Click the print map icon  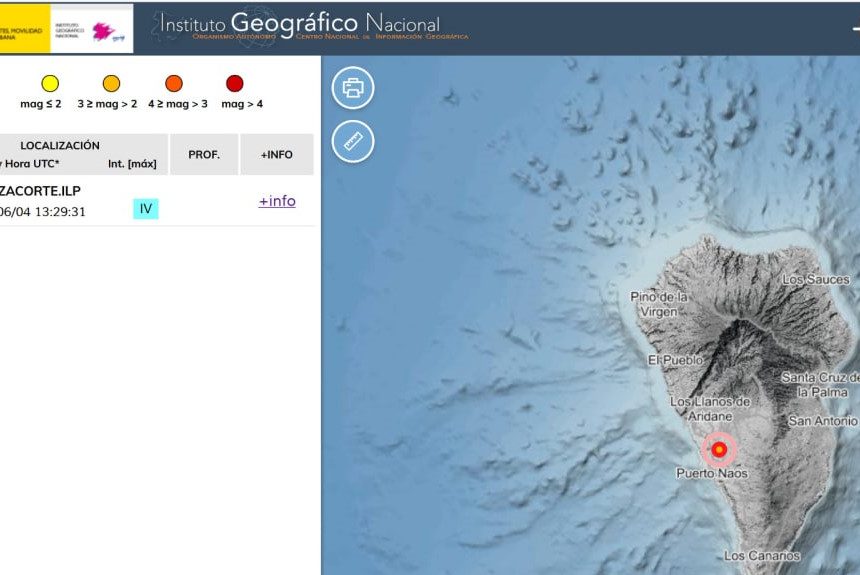tap(353, 87)
